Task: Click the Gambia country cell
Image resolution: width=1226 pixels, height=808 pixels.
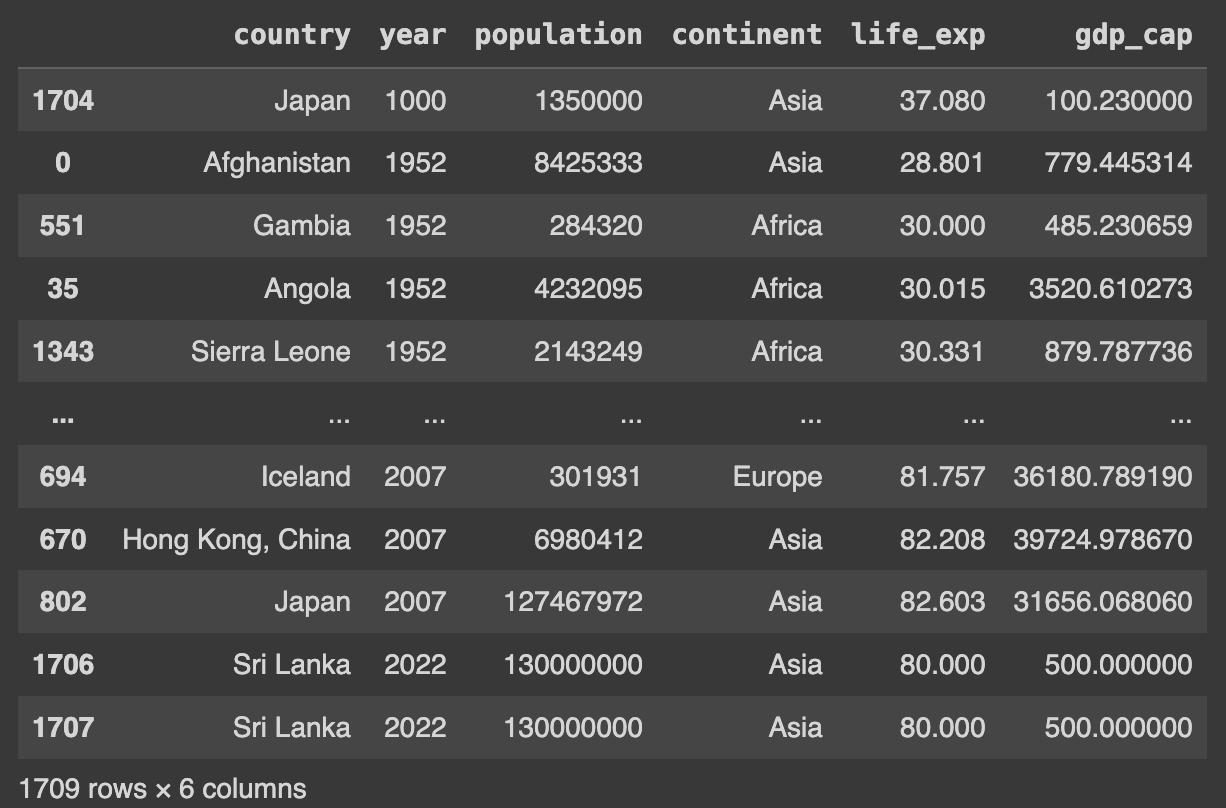Action: point(301,226)
